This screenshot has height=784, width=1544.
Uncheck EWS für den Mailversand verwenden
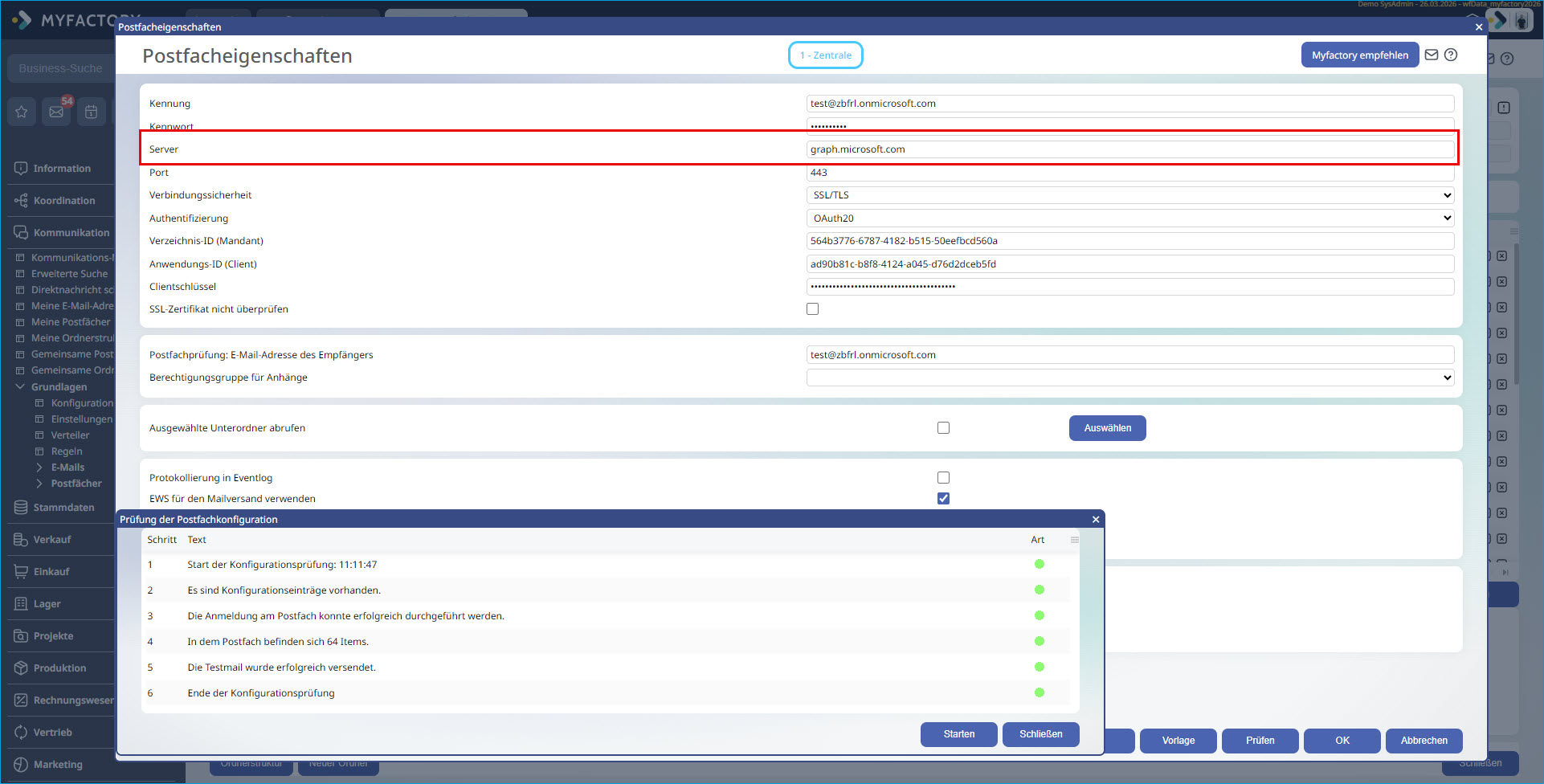[944, 499]
